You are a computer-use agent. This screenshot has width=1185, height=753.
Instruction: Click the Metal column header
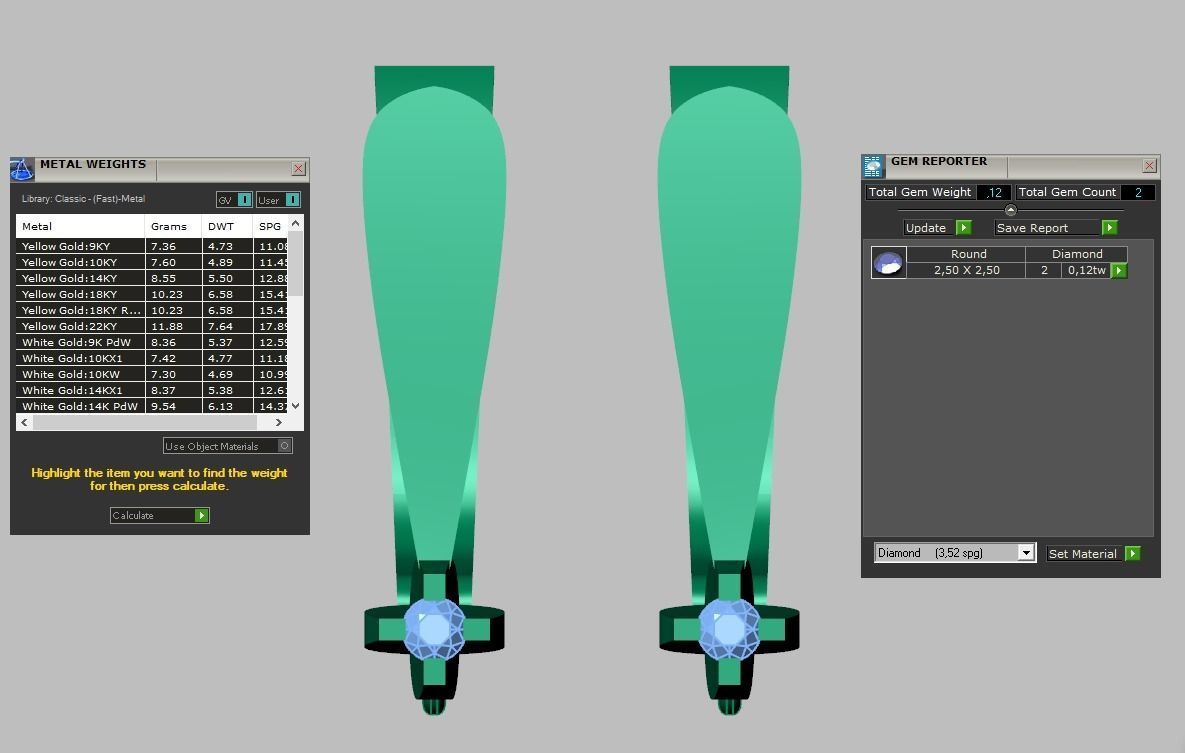(80, 226)
